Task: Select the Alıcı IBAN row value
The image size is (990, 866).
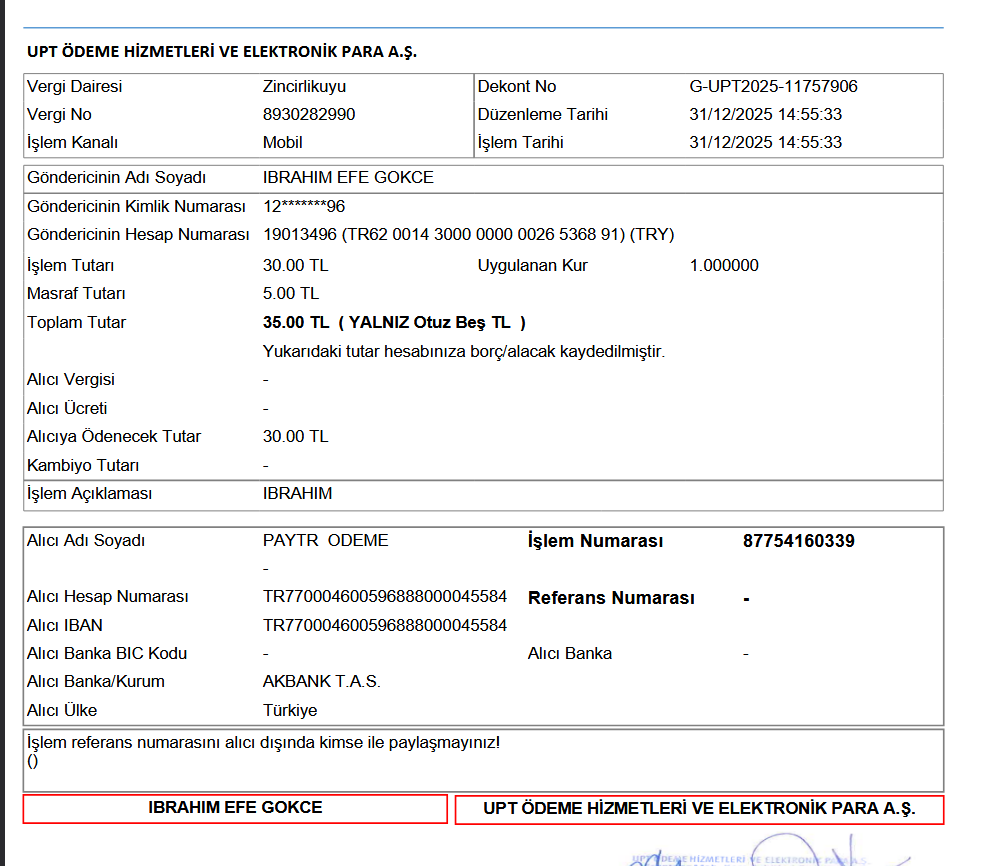Action: pyautogui.click(x=385, y=626)
